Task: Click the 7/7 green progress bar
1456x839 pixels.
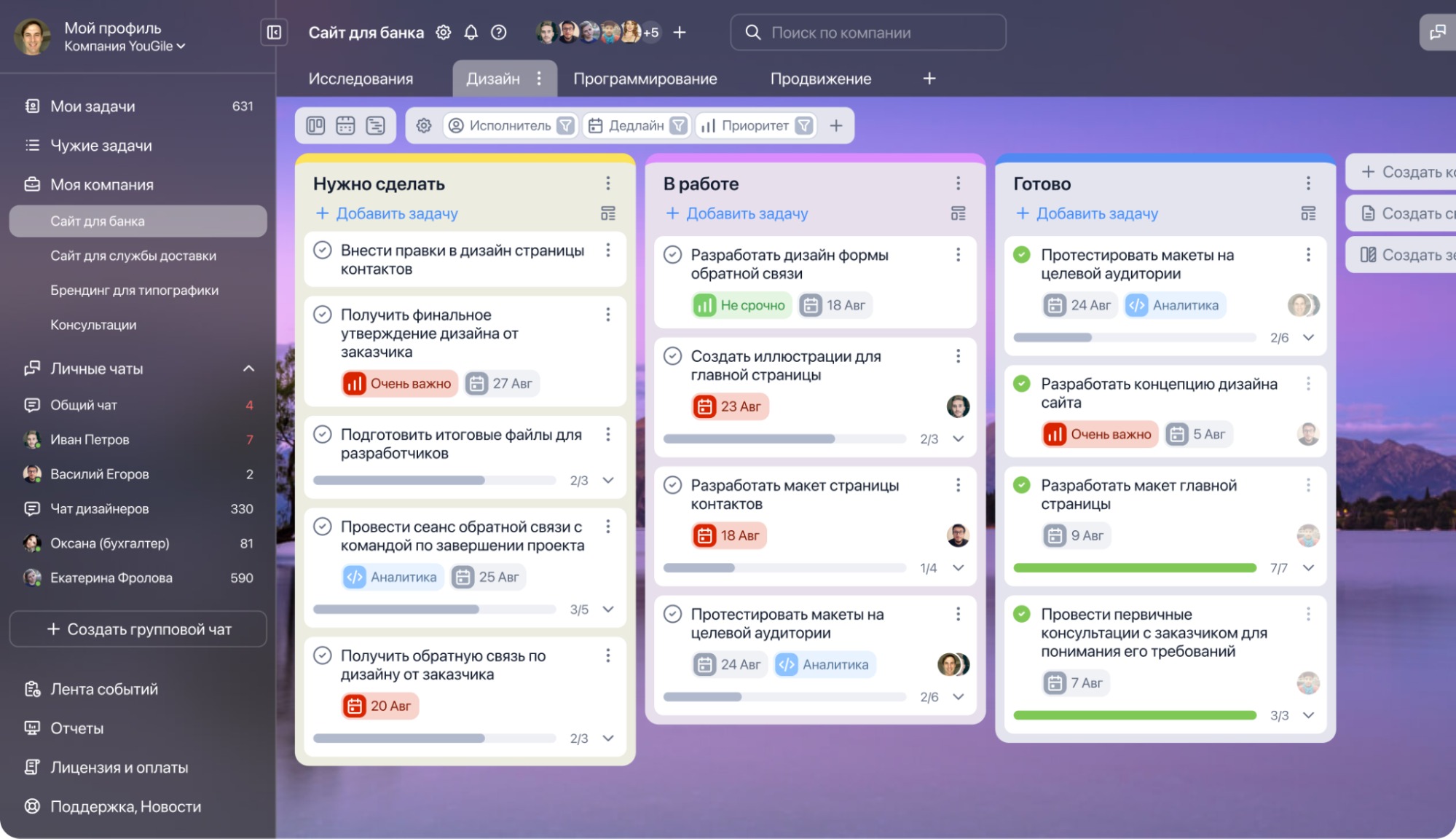Action: point(1135,568)
